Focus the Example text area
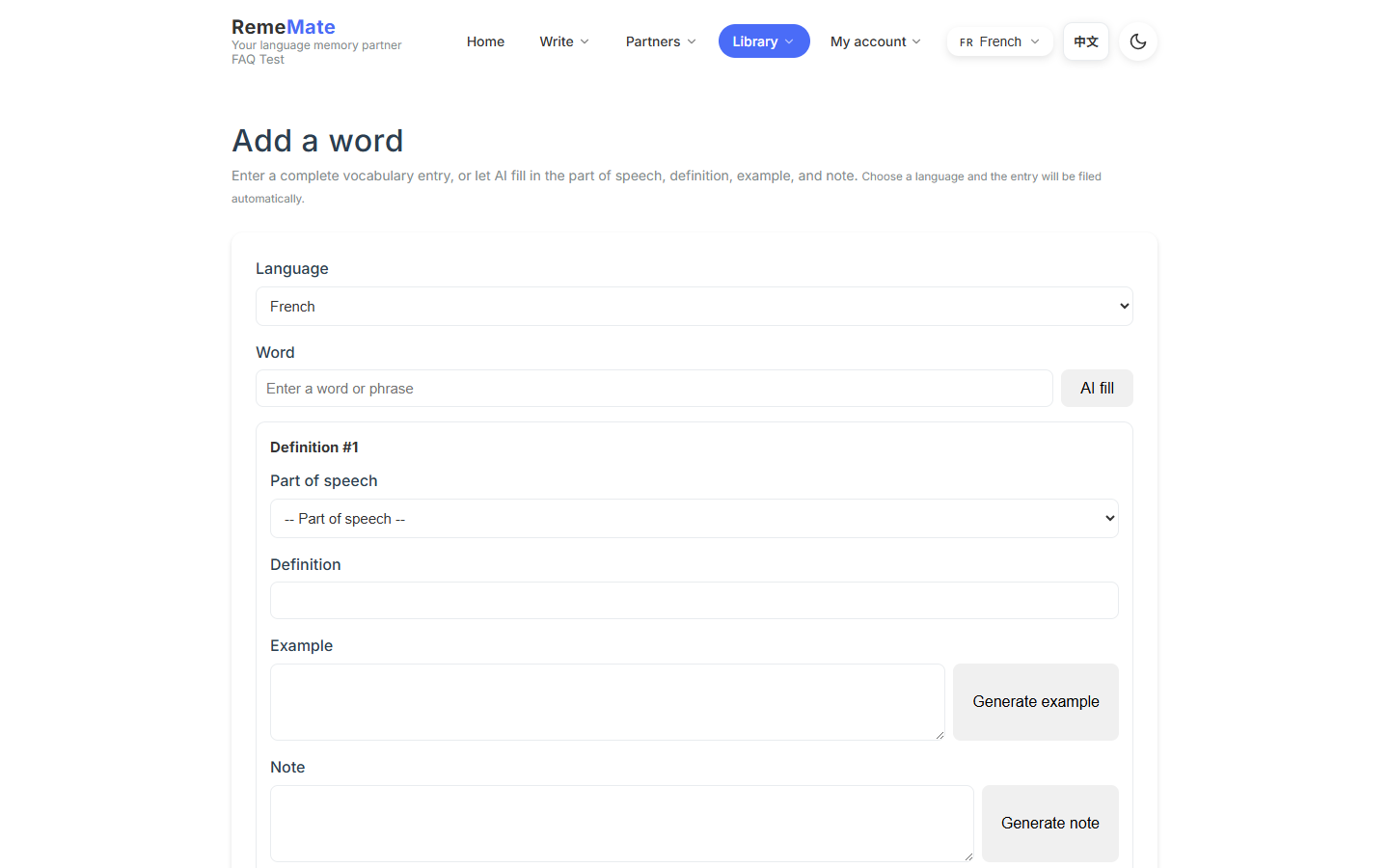This screenshot has width=1389, height=868. [608, 702]
